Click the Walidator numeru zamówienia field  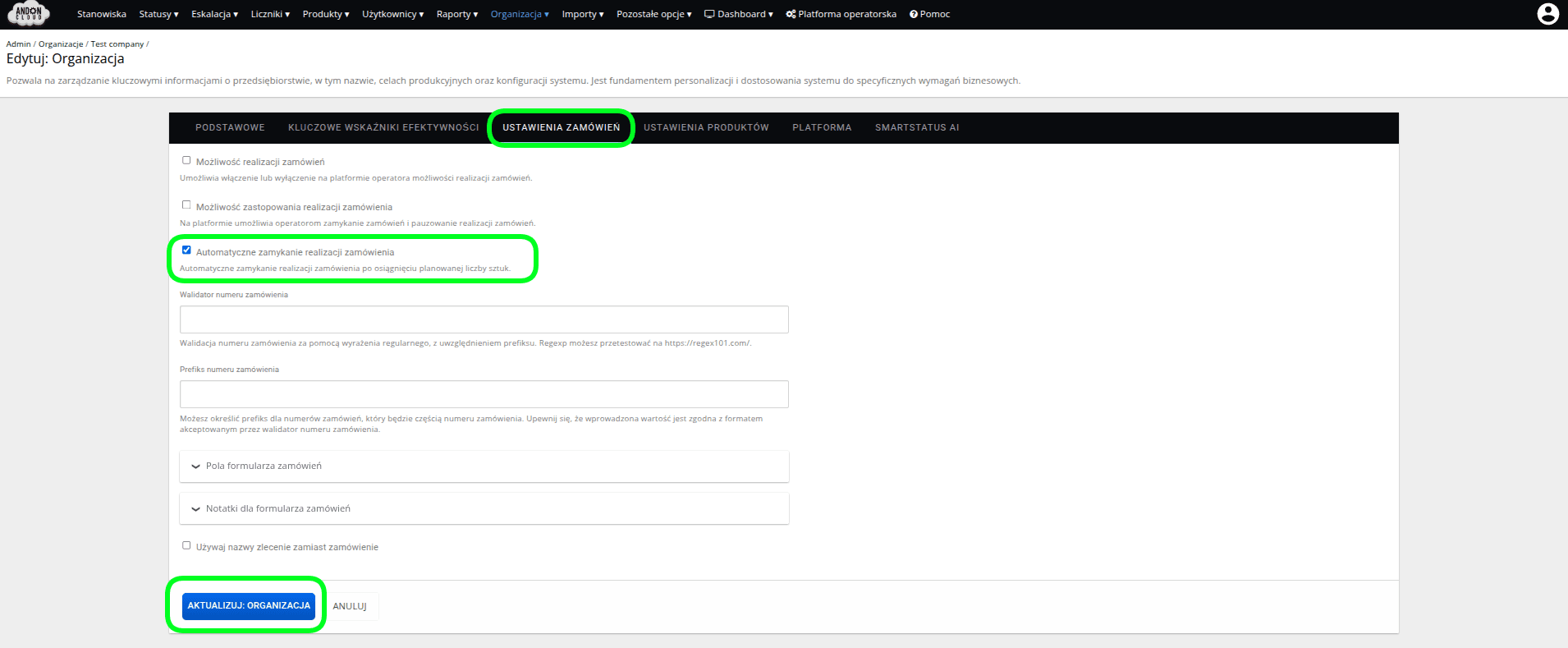pyautogui.click(x=484, y=319)
